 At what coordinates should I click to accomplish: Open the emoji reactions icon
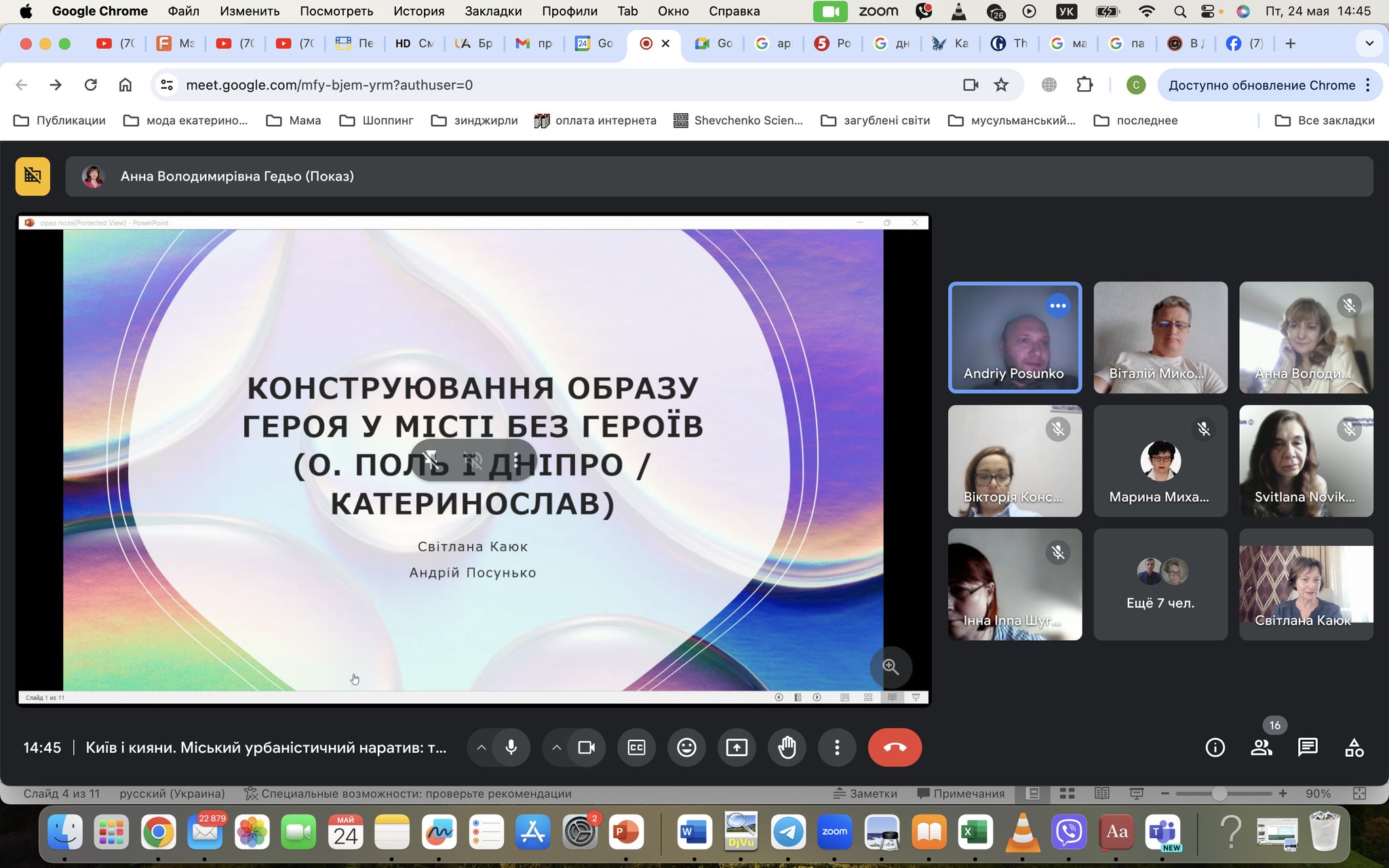click(x=686, y=747)
